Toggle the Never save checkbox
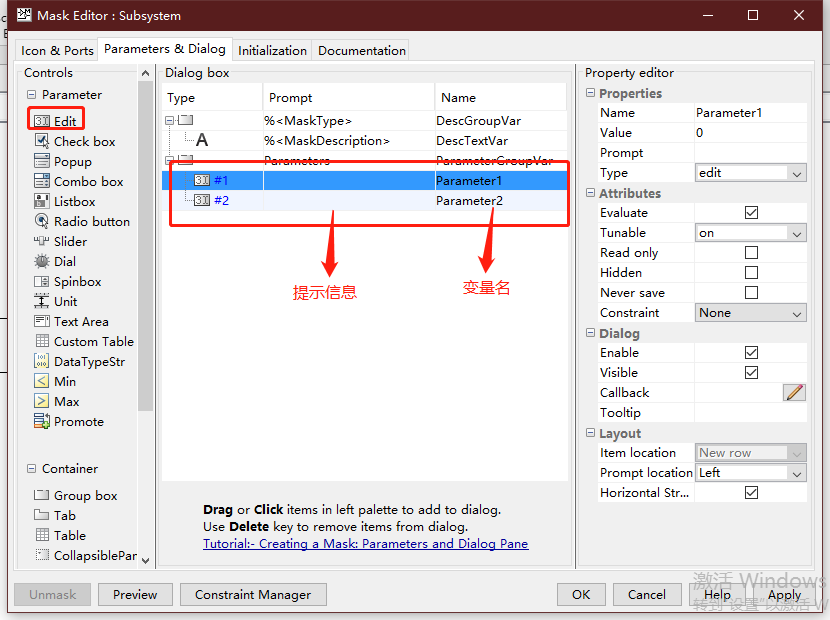 (x=751, y=293)
